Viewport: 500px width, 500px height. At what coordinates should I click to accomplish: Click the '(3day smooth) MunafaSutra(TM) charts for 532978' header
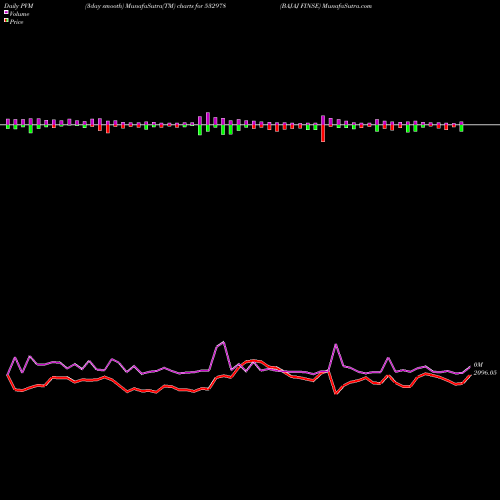point(155,6)
